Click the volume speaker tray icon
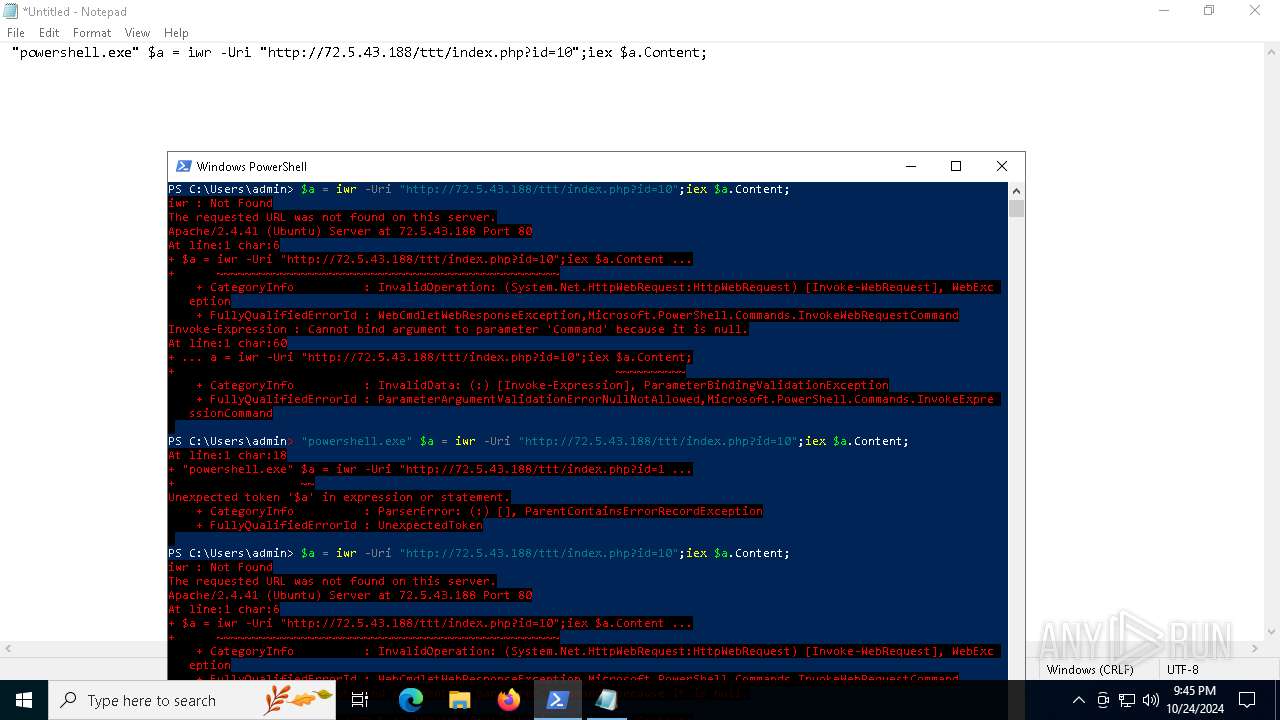The image size is (1280, 720). point(1151,700)
